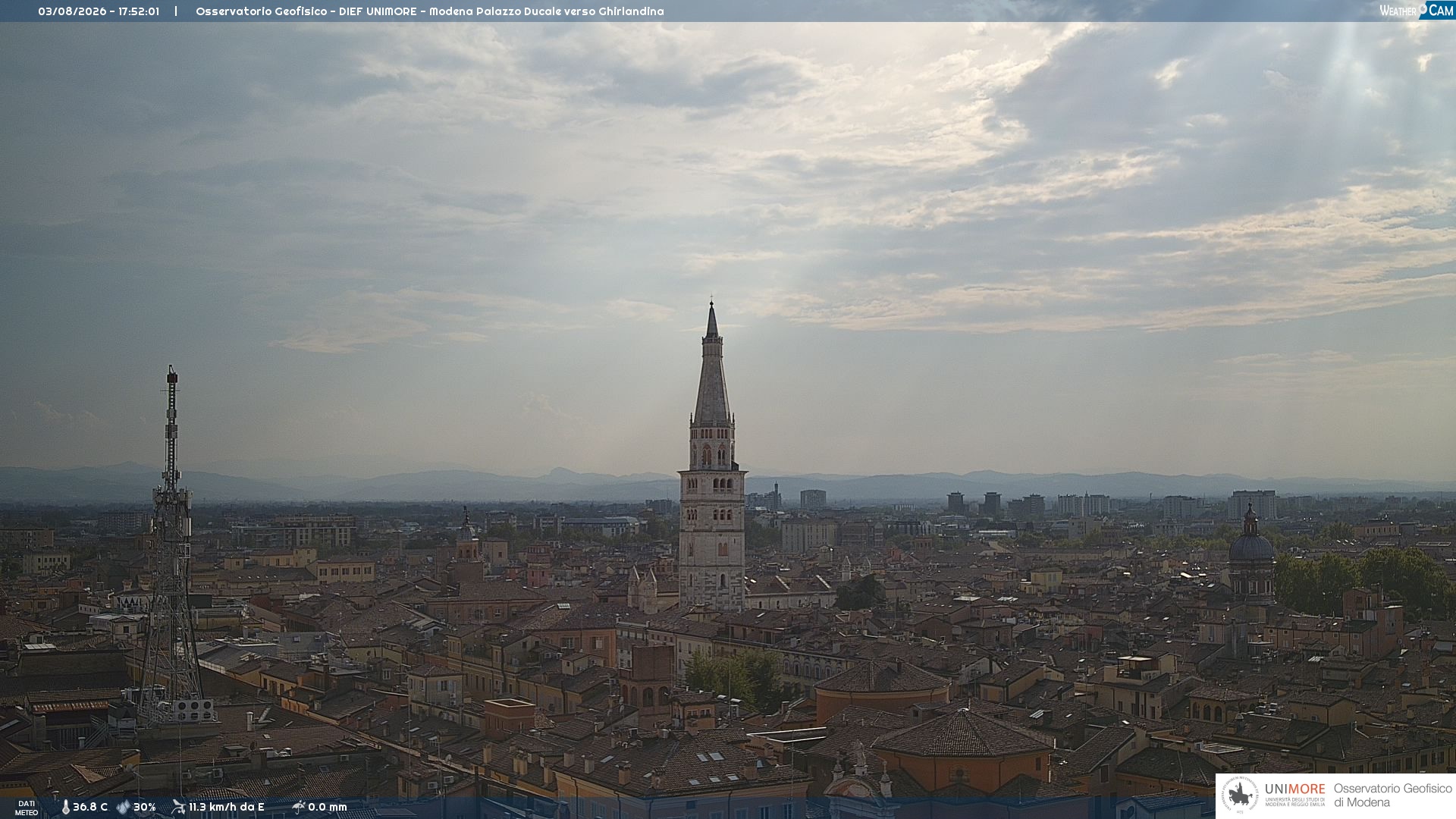Screen dimensions: 1456x819
Task: Click the wind vane icon
Action: pos(178,807)
